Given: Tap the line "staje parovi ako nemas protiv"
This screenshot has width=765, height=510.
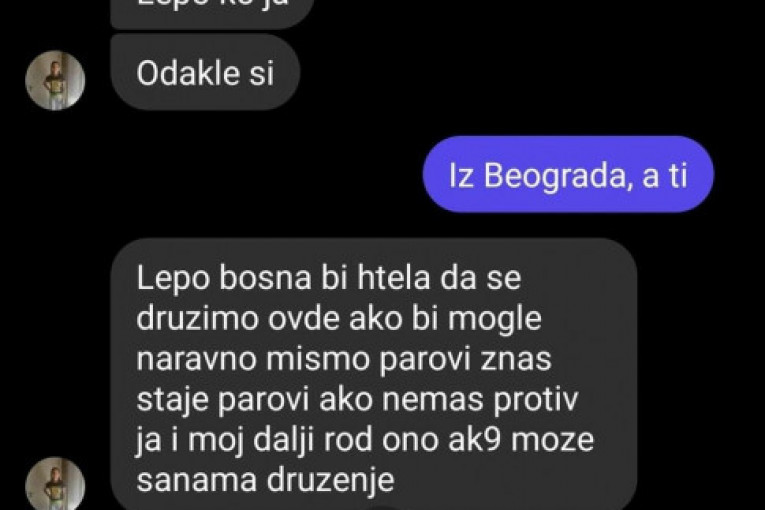Looking at the screenshot, I should coord(357,400).
